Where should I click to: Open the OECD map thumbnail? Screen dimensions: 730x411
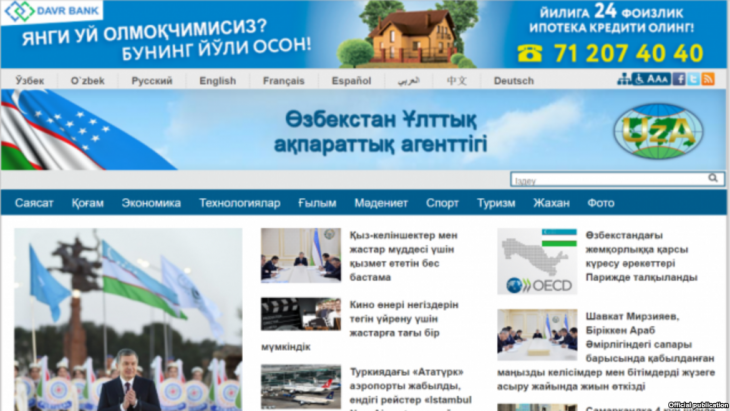tap(537, 261)
